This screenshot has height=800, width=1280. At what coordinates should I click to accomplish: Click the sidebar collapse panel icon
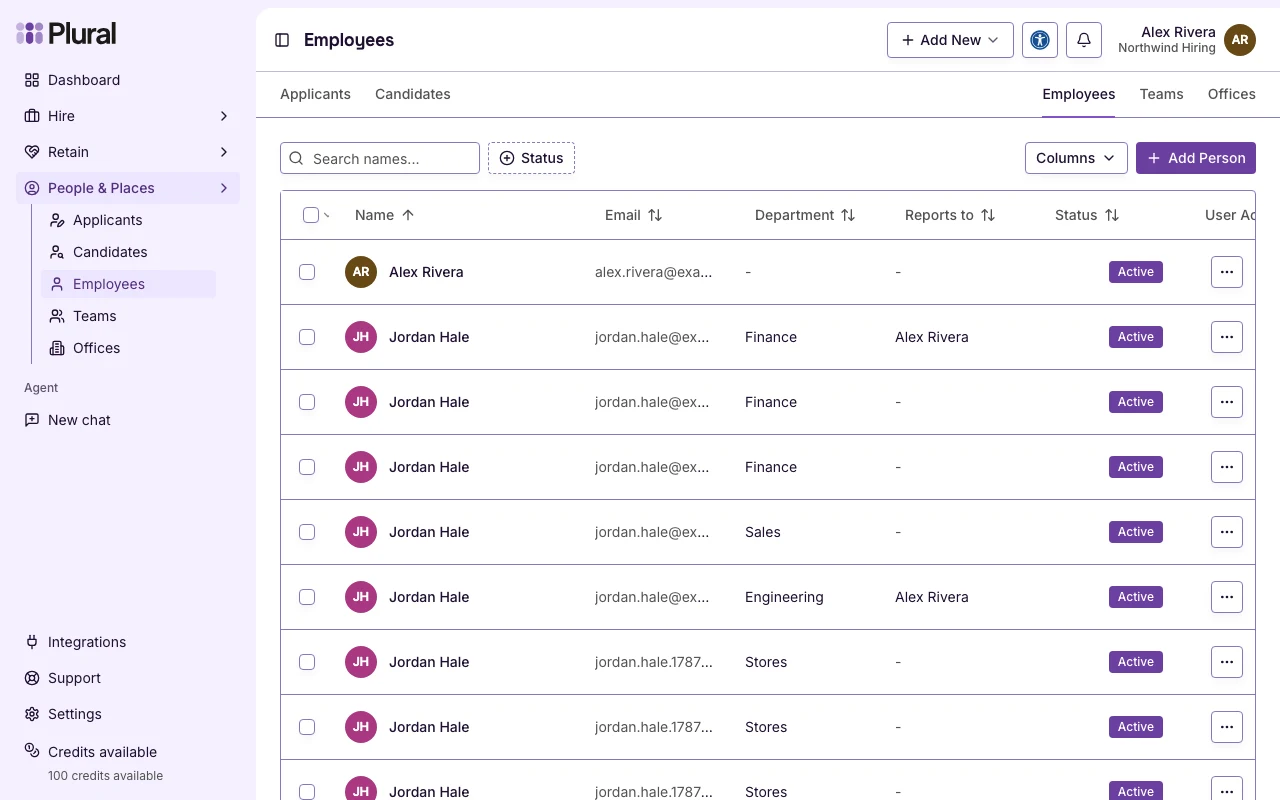[282, 40]
